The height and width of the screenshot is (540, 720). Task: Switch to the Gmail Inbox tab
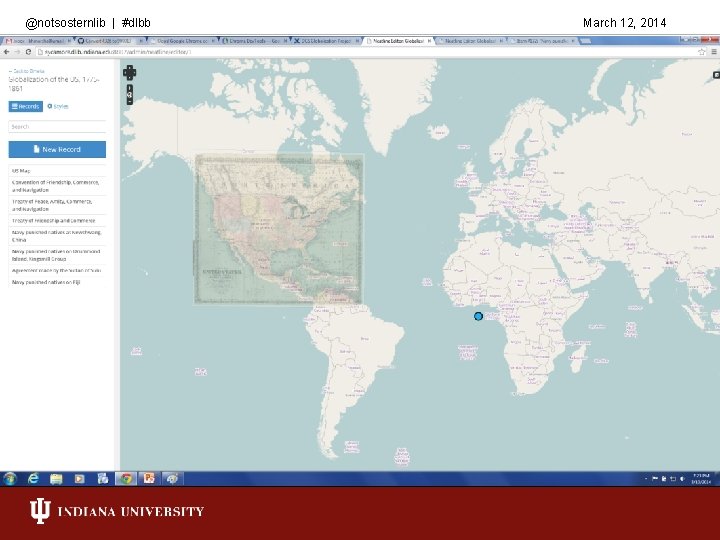pos(37,41)
